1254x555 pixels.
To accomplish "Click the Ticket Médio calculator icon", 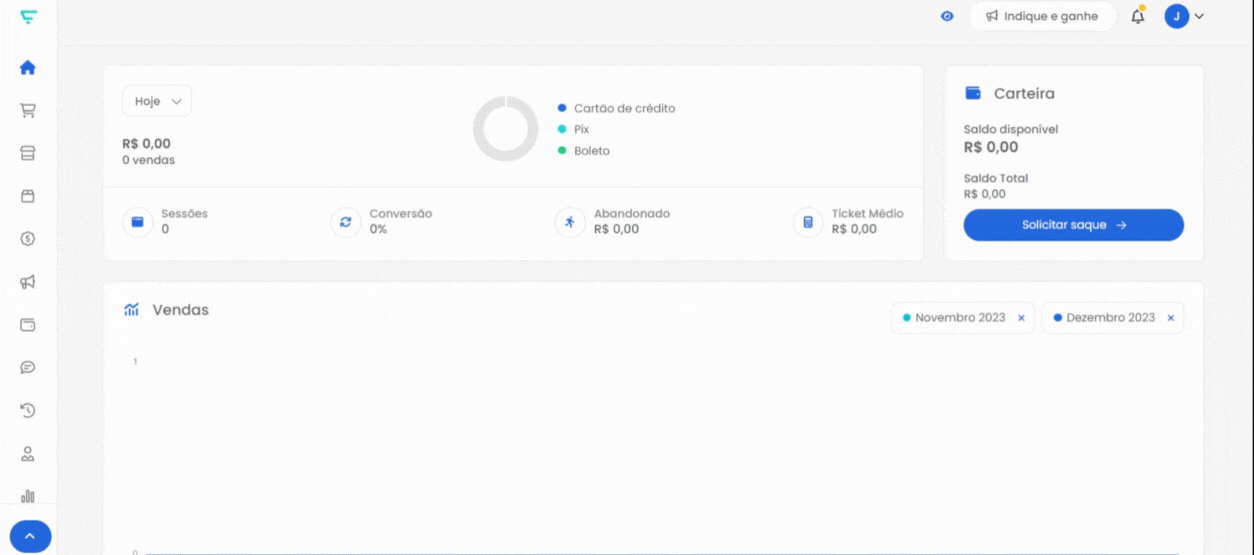I will [808, 222].
